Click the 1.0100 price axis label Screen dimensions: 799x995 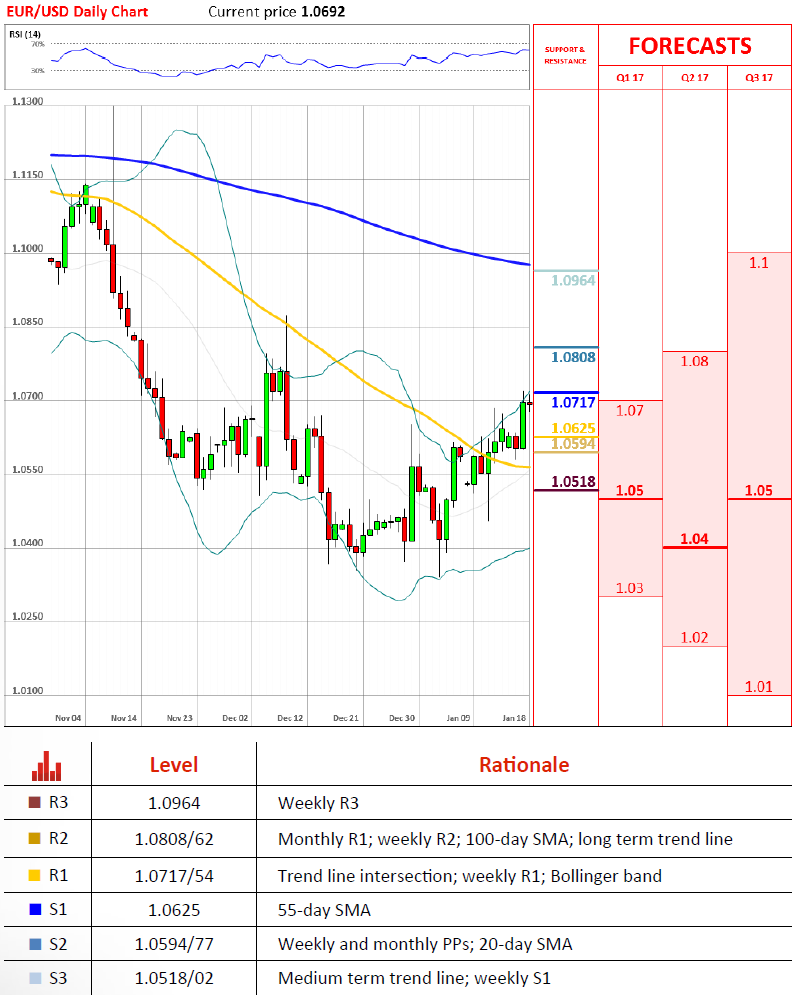(27, 690)
